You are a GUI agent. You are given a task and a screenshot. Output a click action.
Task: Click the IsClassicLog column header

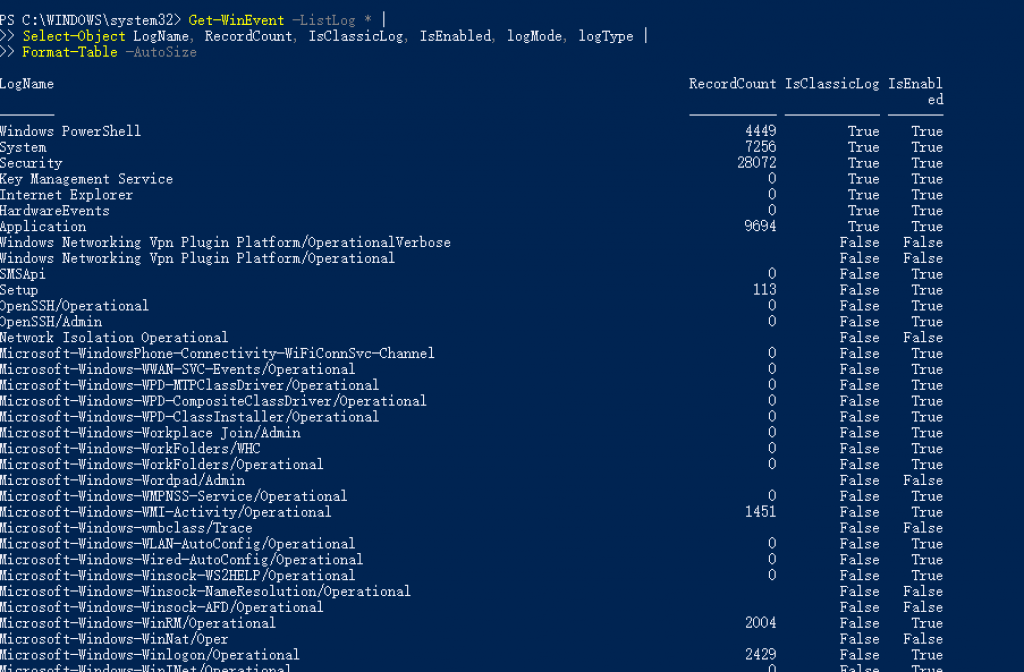coord(832,84)
